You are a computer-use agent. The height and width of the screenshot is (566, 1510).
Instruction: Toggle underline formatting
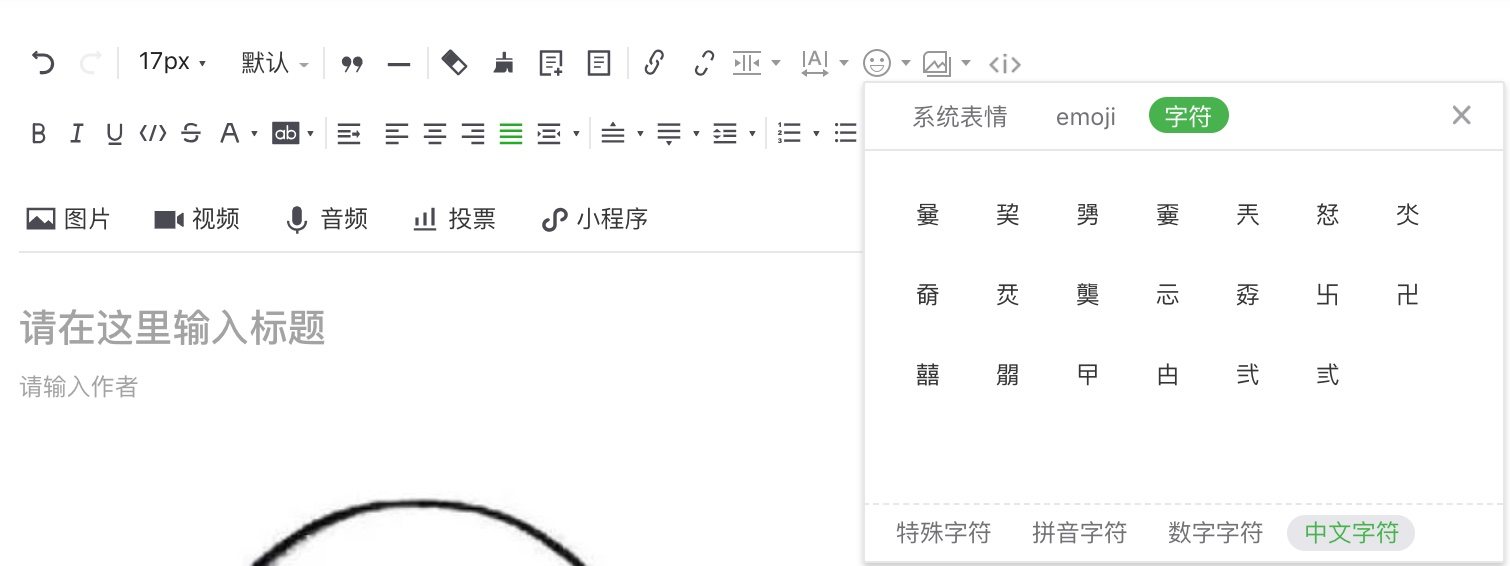coord(114,133)
